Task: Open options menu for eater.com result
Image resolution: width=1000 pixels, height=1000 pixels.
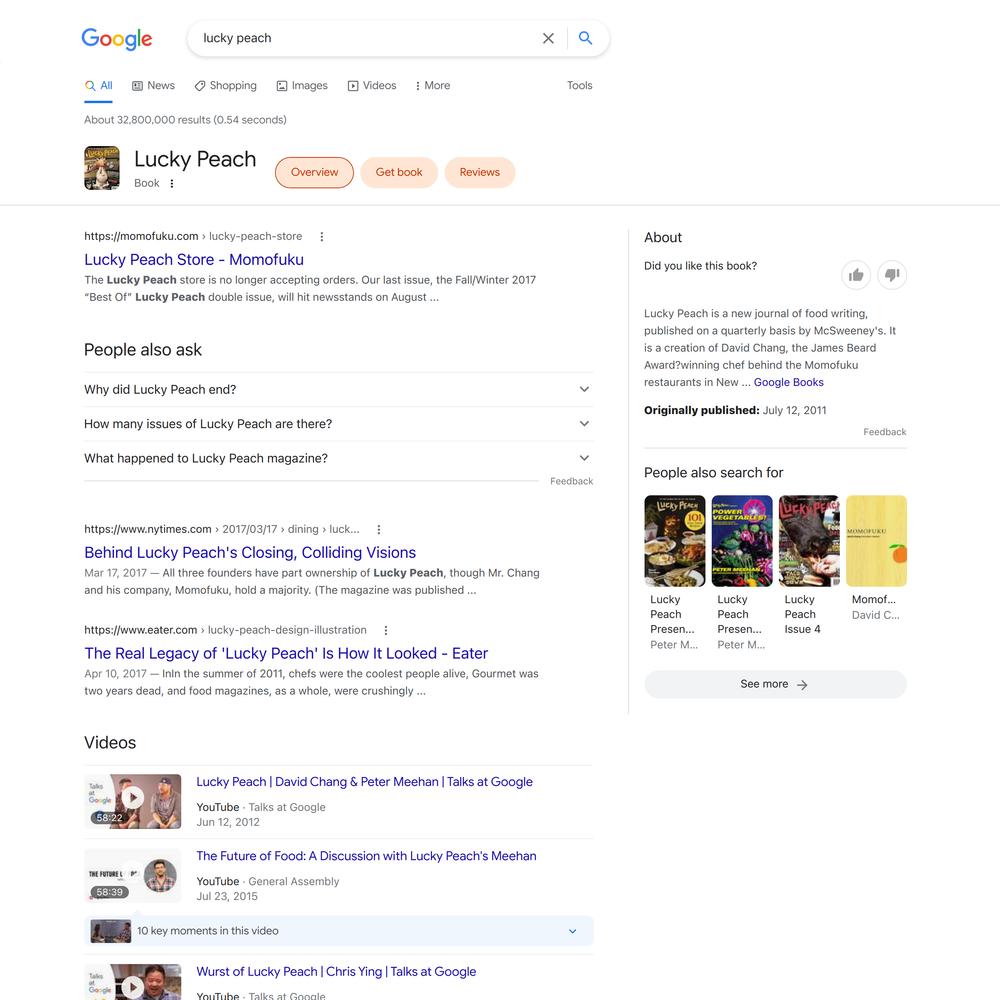Action: click(x=386, y=631)
